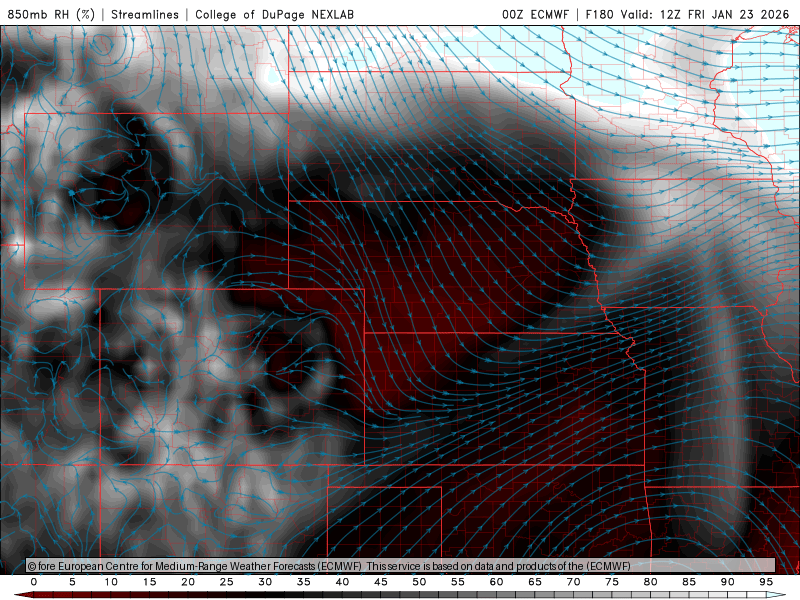Click the "00Z ECMWF" model run label
800x600 pixels.
[535, 14]
